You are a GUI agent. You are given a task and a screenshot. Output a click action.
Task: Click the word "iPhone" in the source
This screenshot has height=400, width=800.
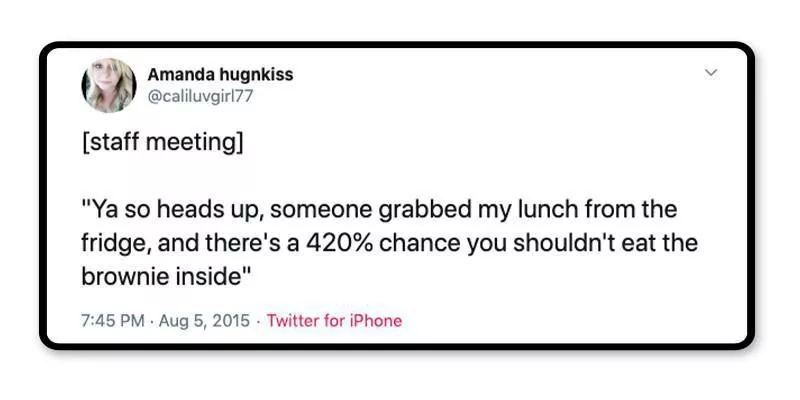pyautogui.click(x=375, y=321)
